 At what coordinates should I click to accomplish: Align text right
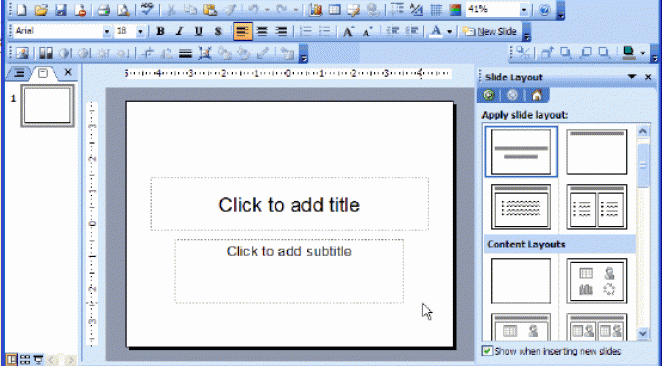coord(281,31)
